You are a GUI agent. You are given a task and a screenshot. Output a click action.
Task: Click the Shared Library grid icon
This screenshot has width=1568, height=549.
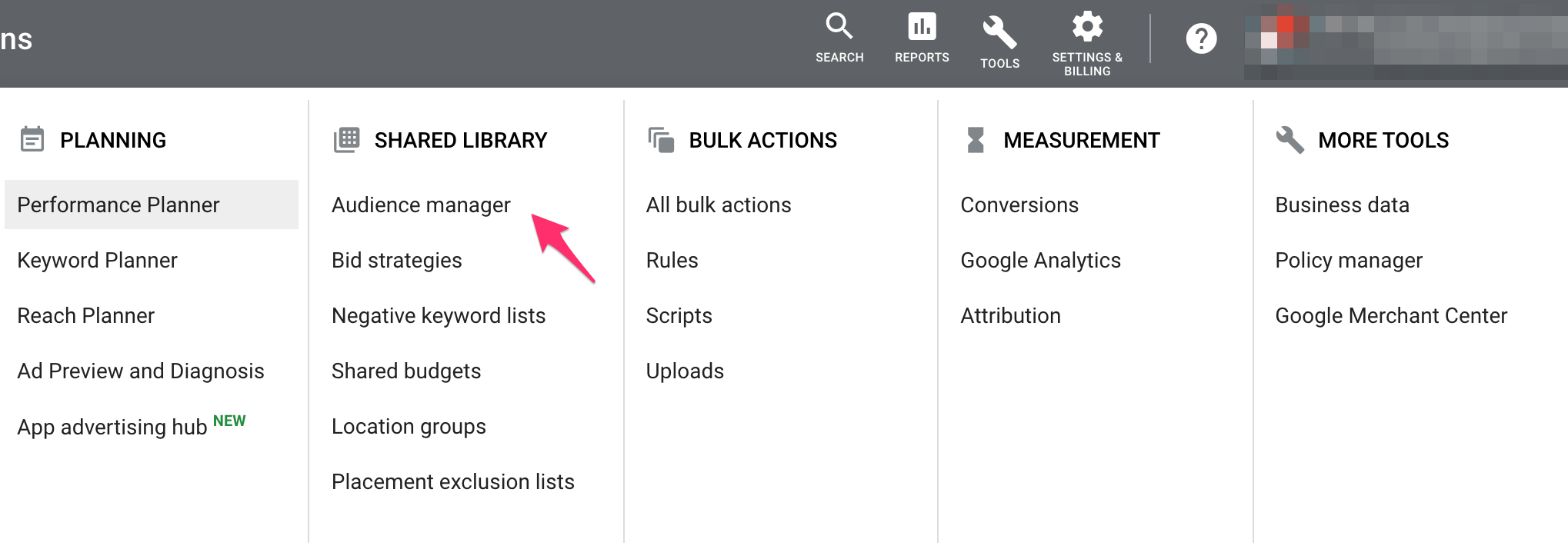tap(347, 140)
